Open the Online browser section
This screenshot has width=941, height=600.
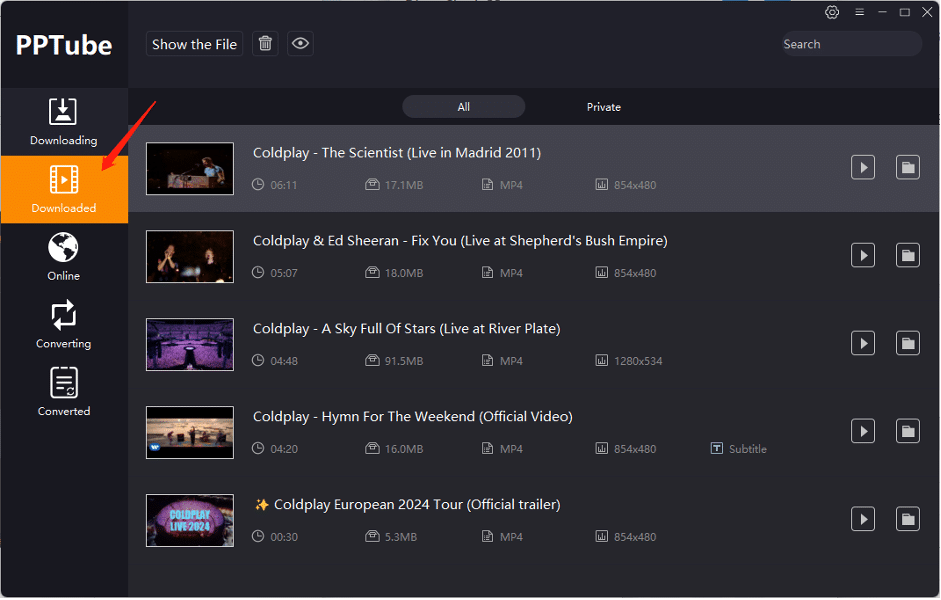[63, 256]
